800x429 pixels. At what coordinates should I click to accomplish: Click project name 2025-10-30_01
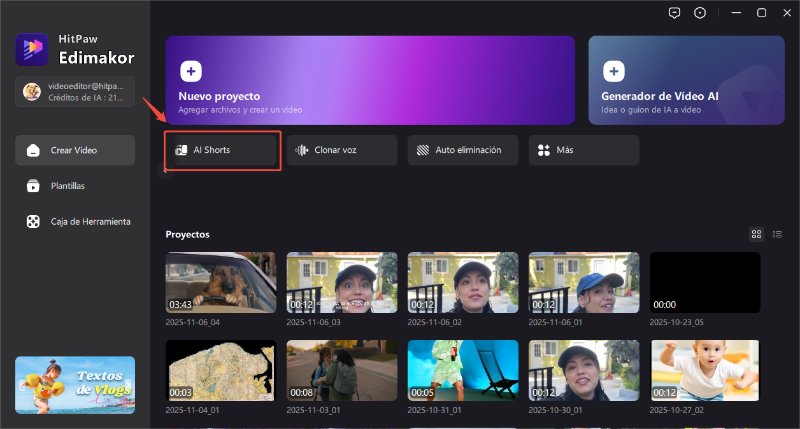(x=555, y=410)
